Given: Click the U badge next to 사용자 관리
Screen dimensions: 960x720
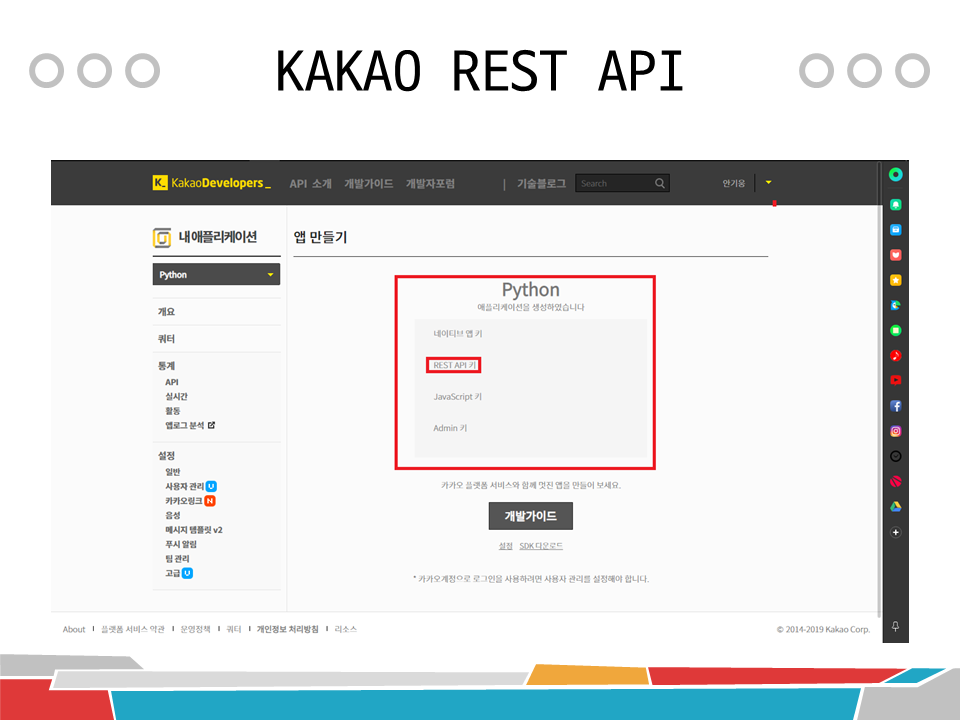Looking at the screenshot, I should click(x=211, y=486).
